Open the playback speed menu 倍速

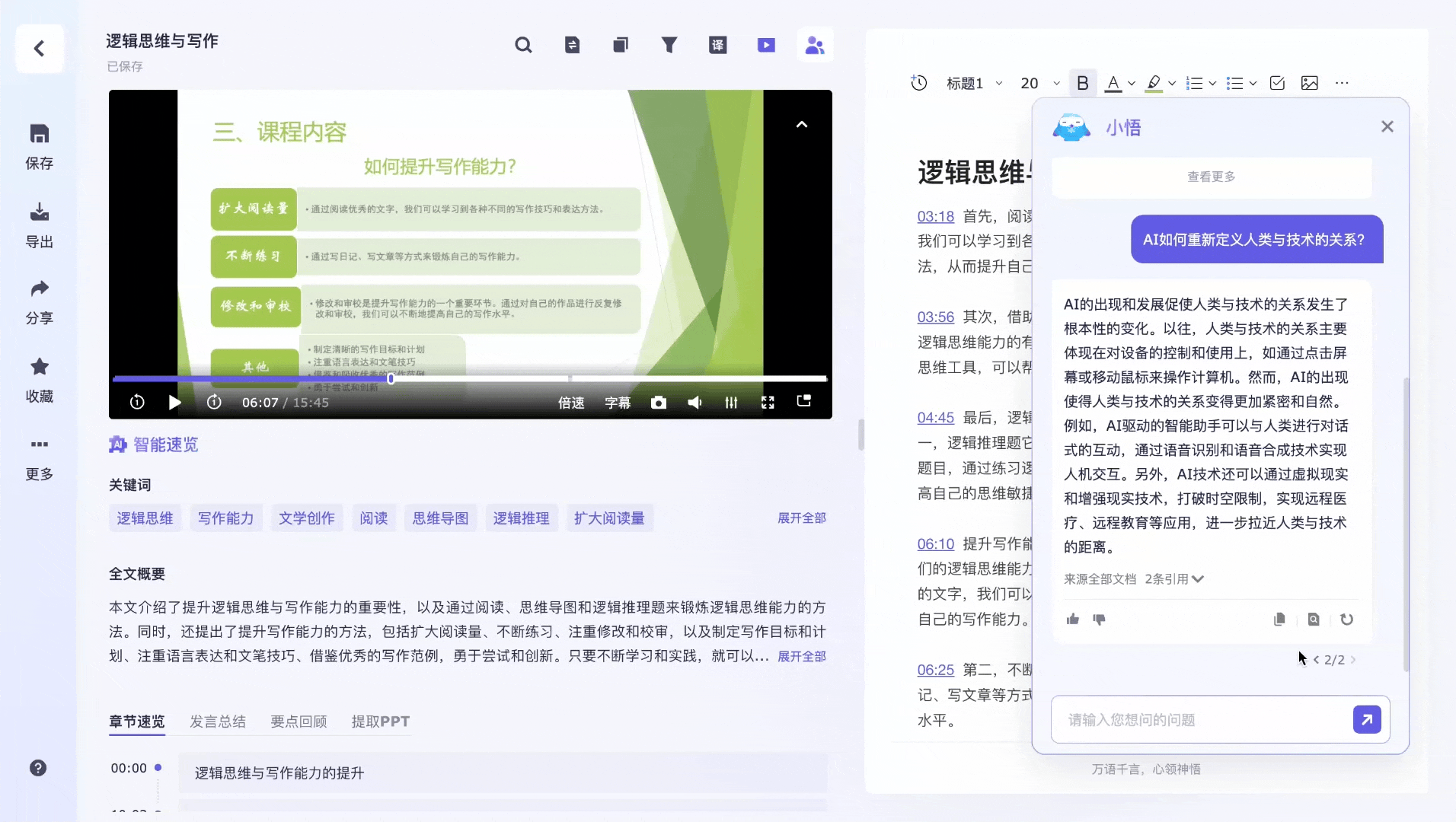[x=571, y=403]
